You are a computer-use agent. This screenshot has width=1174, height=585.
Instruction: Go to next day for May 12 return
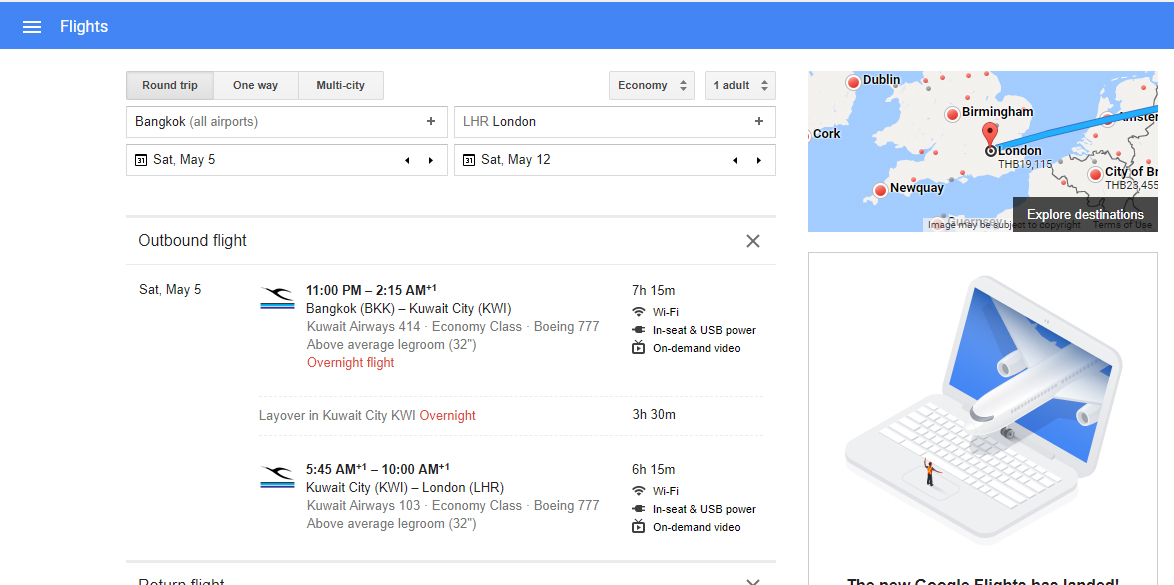click(x=759, y=160)
